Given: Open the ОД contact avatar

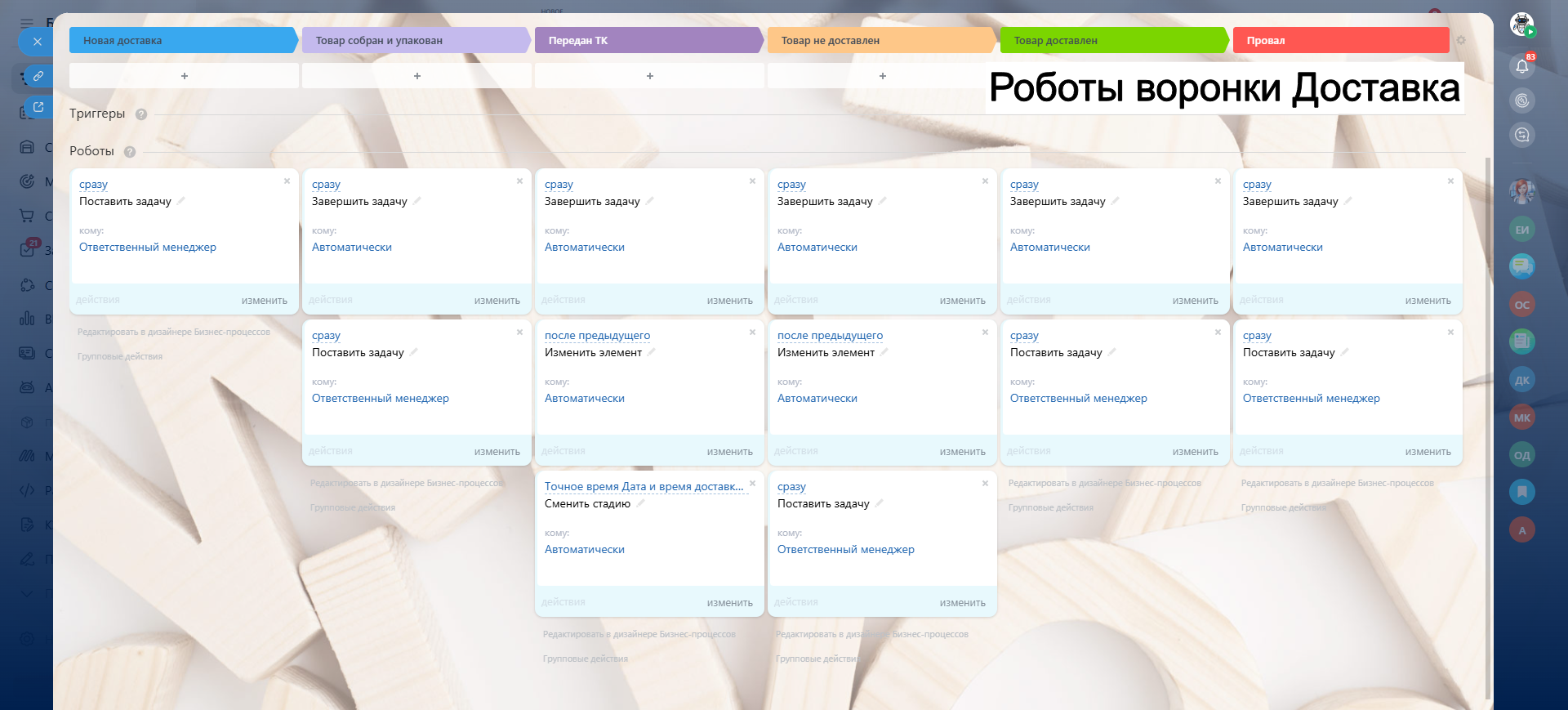Looking at the screenshot, I should pyautogui.click(x=1522, y=455).
